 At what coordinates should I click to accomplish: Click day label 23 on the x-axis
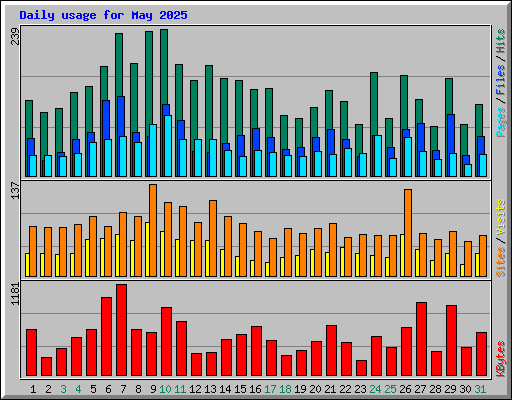pos(360,389)
